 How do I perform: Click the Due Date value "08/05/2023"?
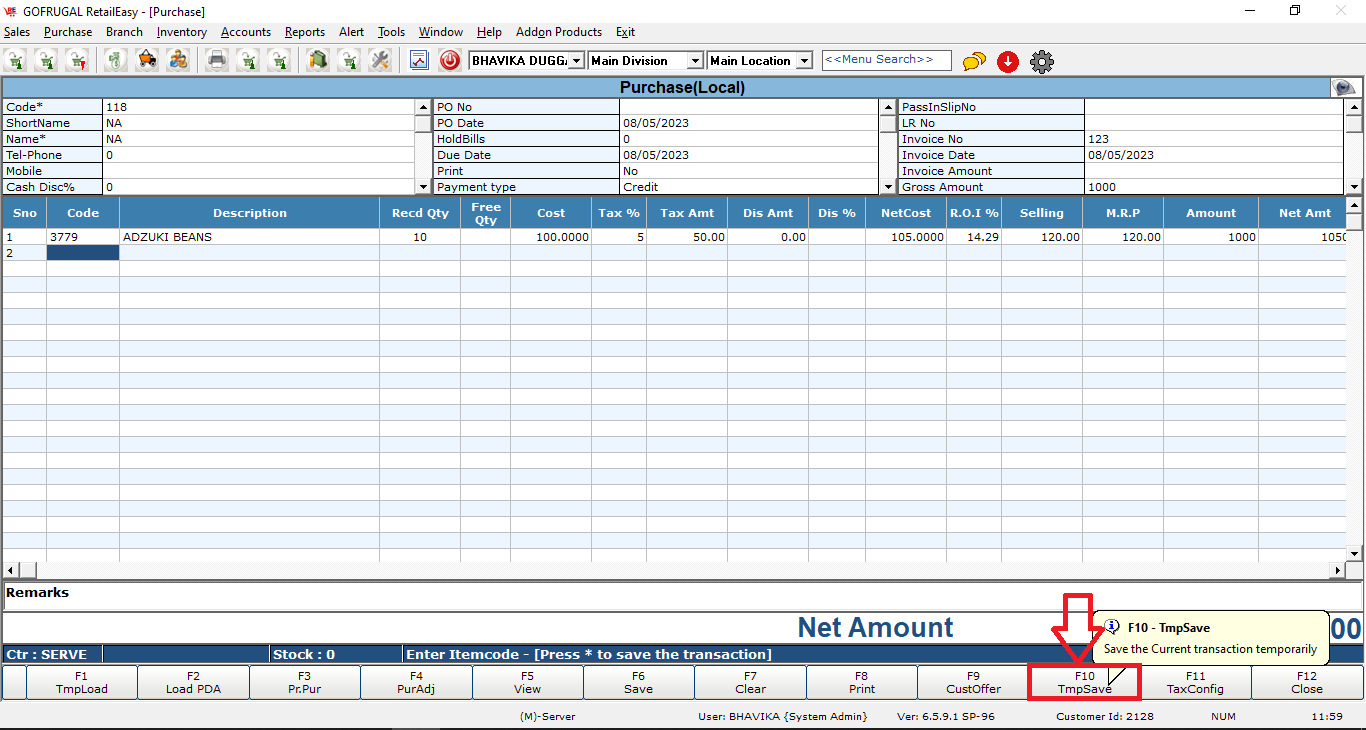(750, 155)
